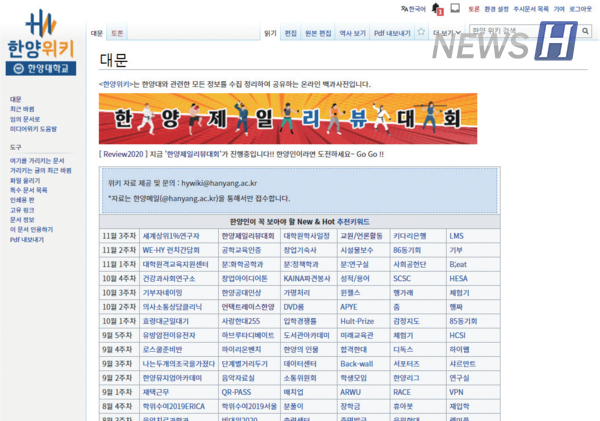Open the DVD룸 keyword link
Screen dimensions: 600x421
pos(294,307)
